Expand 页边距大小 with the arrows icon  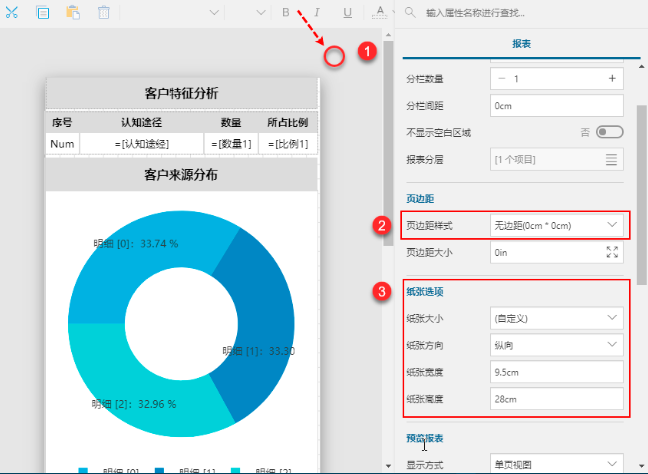tap(612, 252)
